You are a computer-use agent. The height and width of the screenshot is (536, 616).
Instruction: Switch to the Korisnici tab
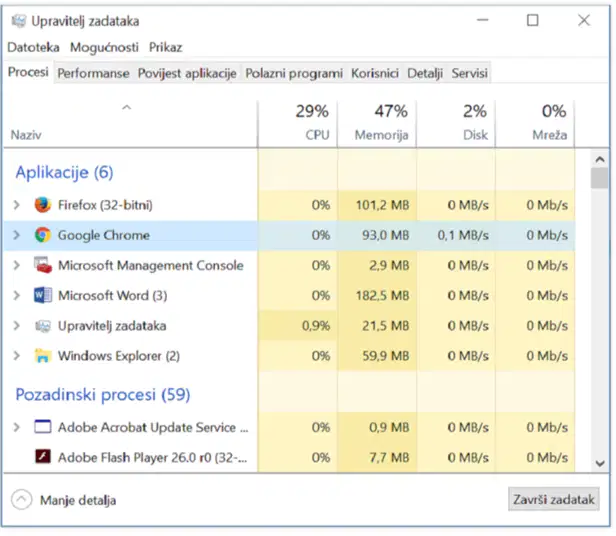pos(375,73)
